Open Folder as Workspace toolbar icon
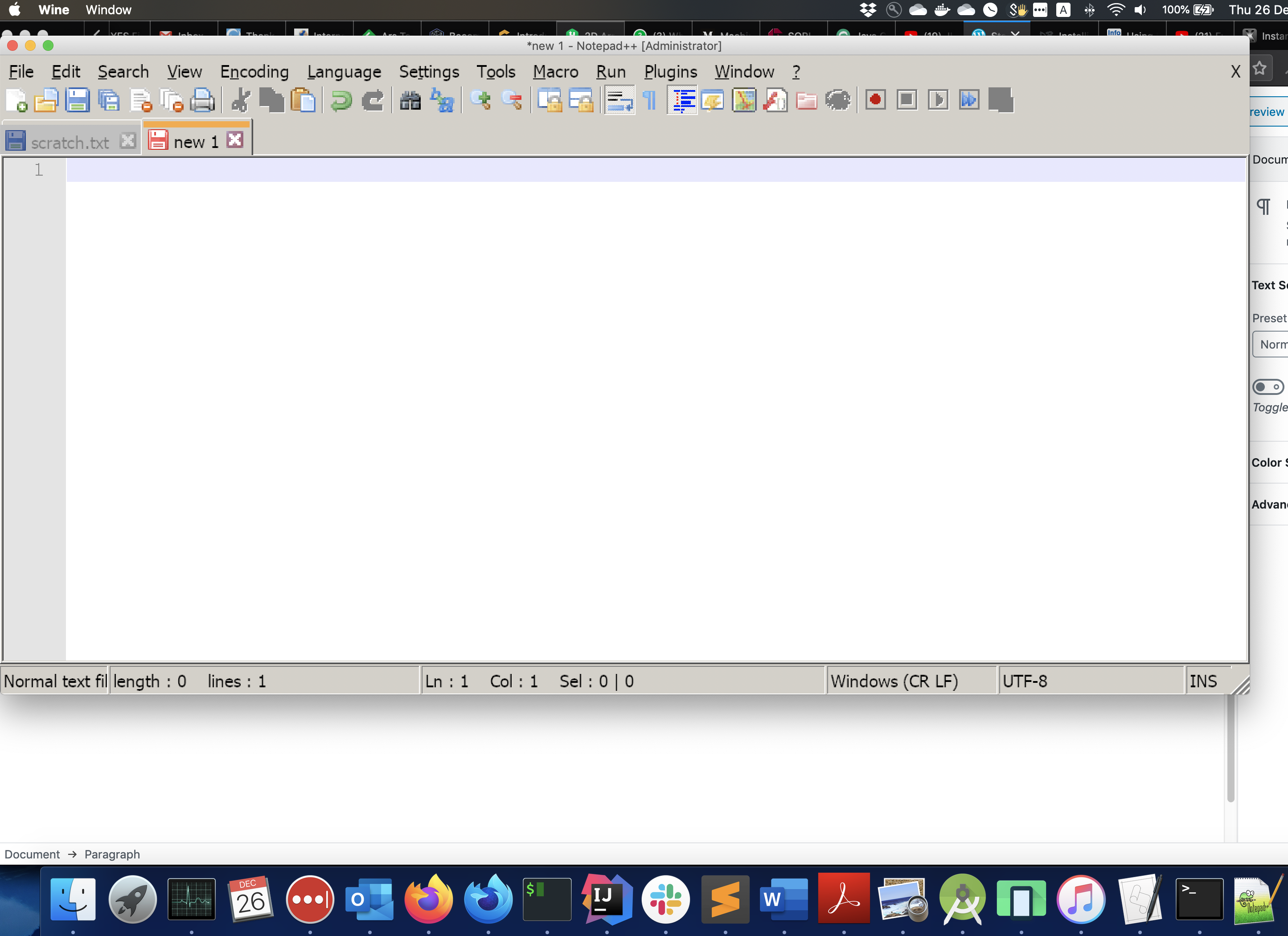Screen dimensions: 1288x936 pos(806,101)
